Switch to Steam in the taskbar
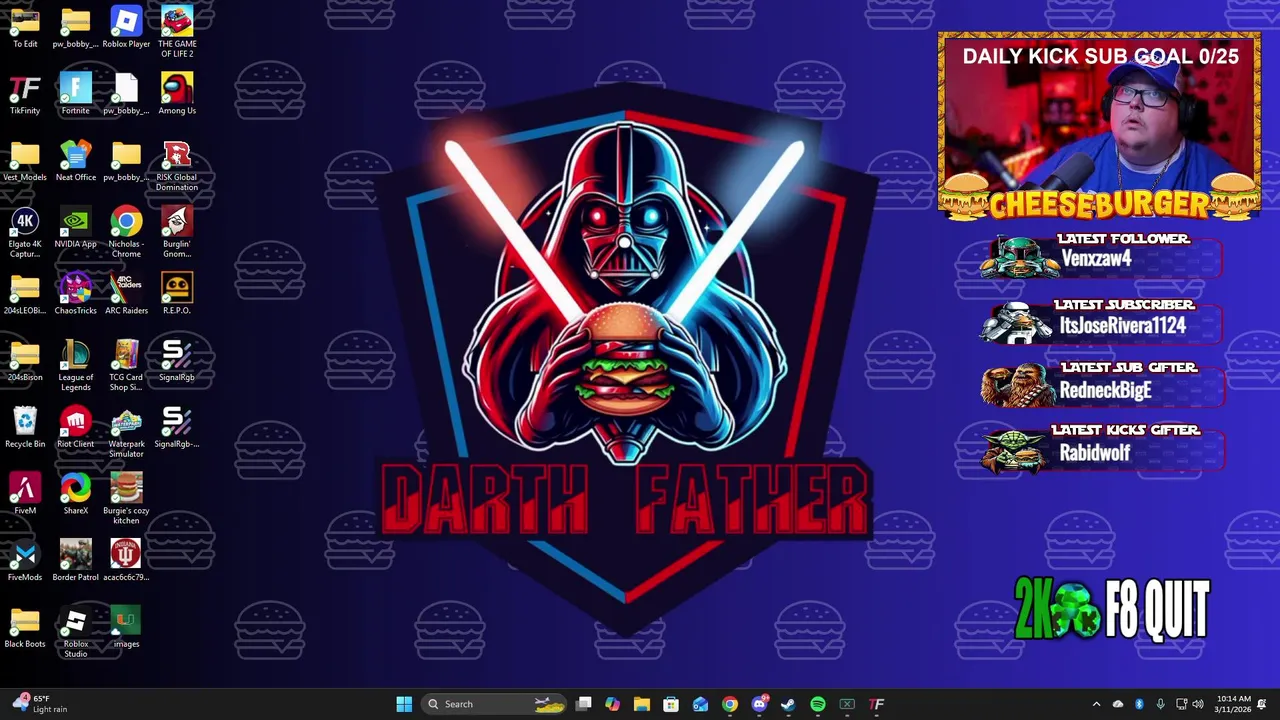 click(x=788, y=704)
